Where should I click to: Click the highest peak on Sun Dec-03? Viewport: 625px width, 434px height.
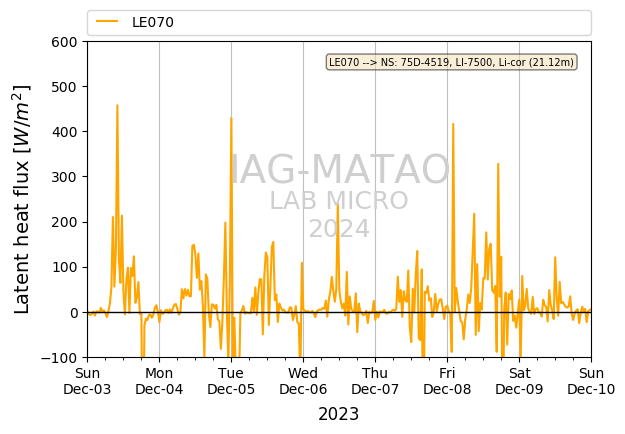point(117,106)
